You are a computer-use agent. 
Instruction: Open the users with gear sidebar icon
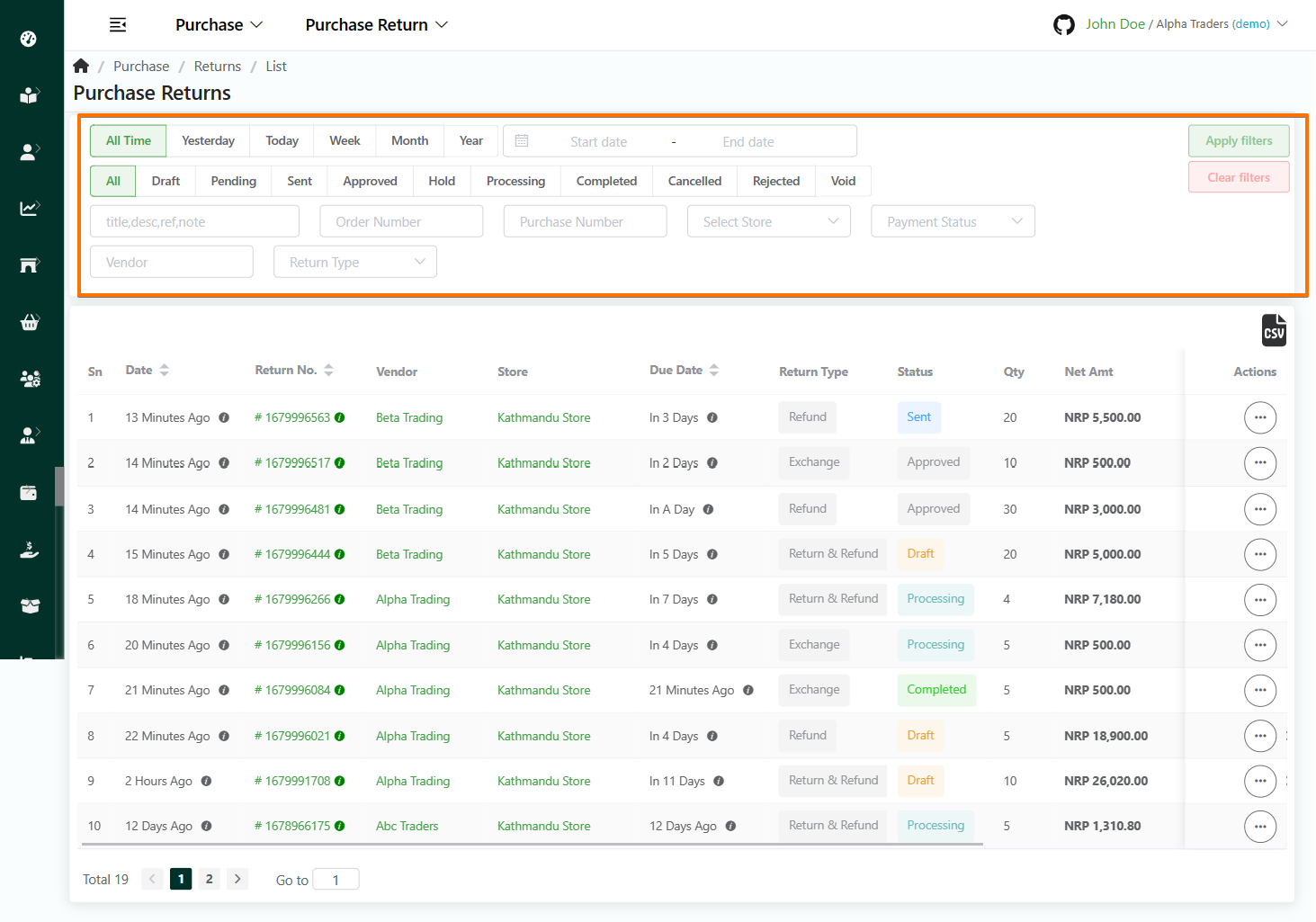[x=29, y=379]
